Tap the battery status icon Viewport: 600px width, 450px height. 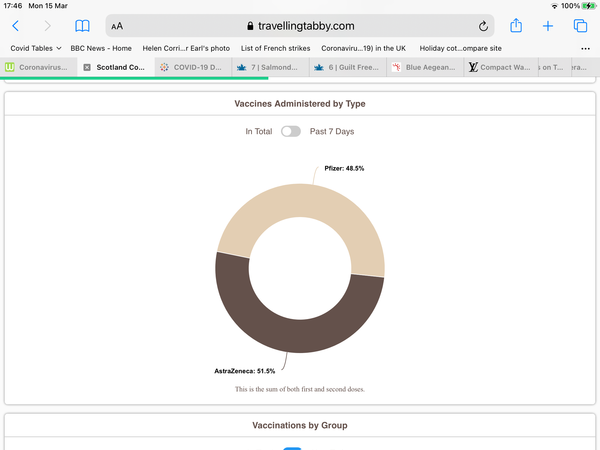point(589,6)
